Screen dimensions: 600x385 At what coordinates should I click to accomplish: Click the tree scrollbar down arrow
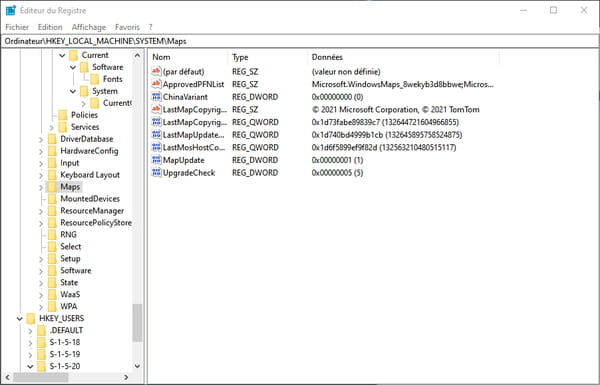click(x=137, y=366)
